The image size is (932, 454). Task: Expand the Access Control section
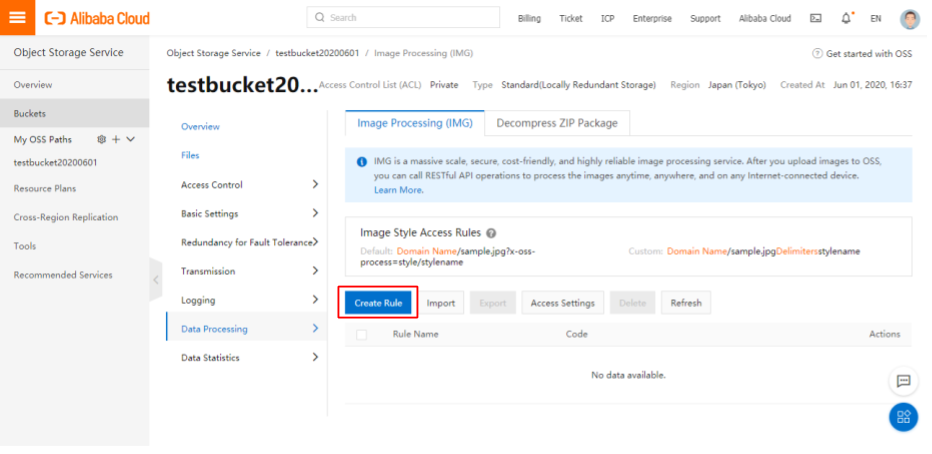[250, 185]
